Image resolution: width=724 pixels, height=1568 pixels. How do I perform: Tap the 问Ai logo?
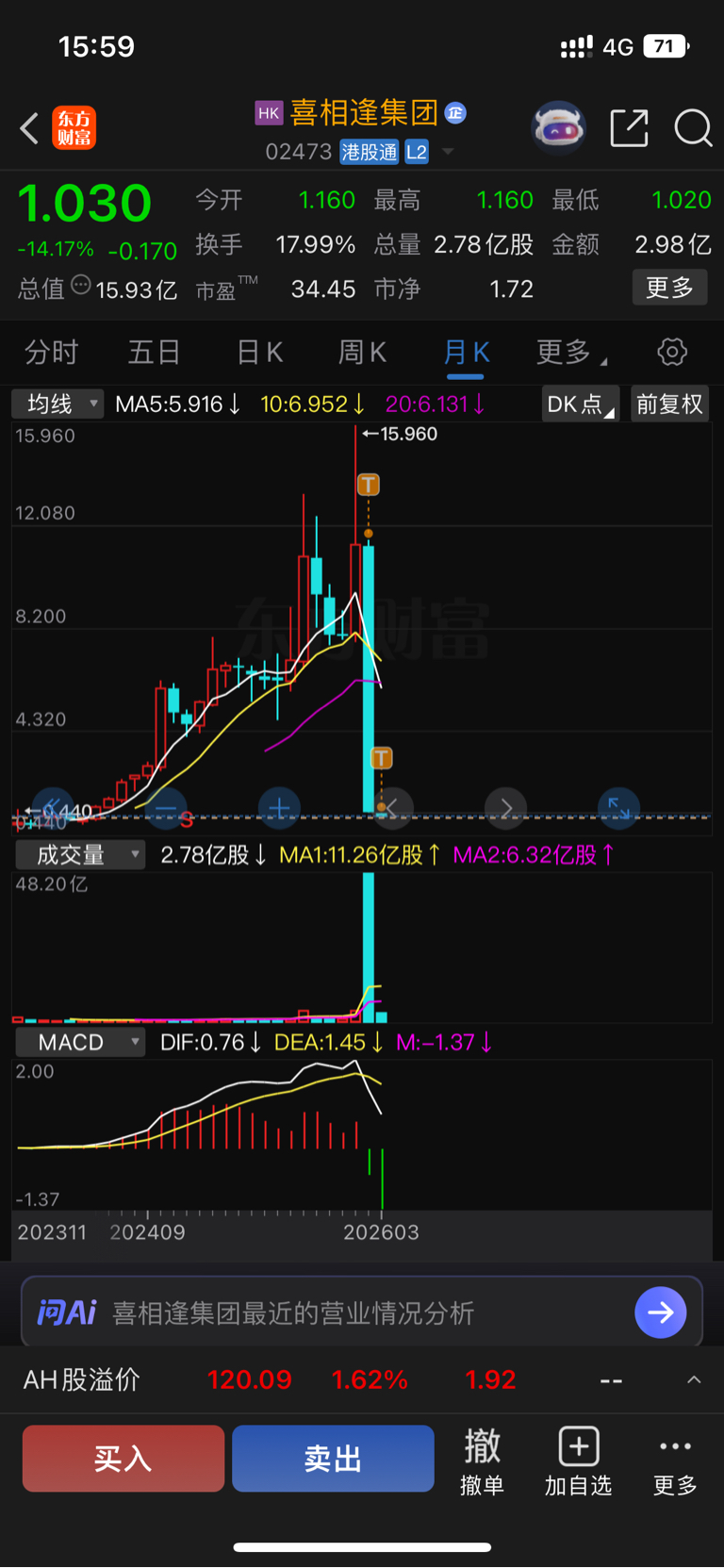(x=66, y=1312)
